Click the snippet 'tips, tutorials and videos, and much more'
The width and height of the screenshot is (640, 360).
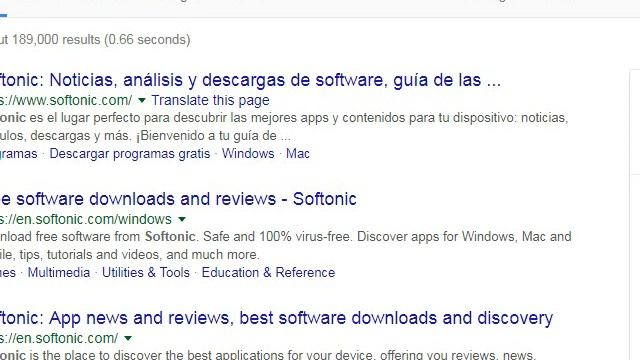(x=139, y=255)
